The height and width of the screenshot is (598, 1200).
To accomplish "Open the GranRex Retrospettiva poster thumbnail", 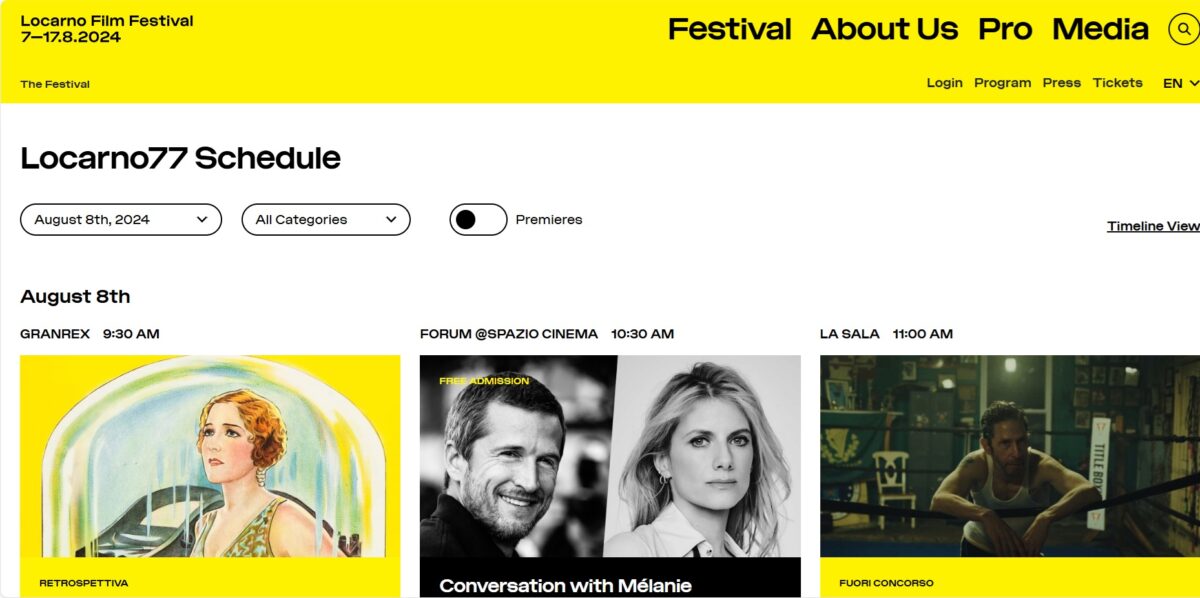I will point(210,456).
